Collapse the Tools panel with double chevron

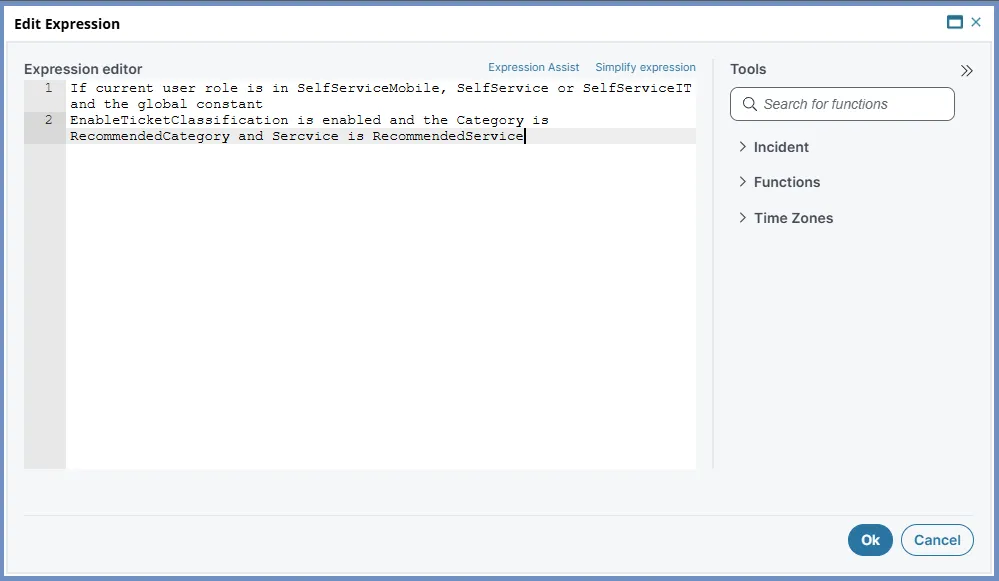pyautogui.click(x=967, y=71)
